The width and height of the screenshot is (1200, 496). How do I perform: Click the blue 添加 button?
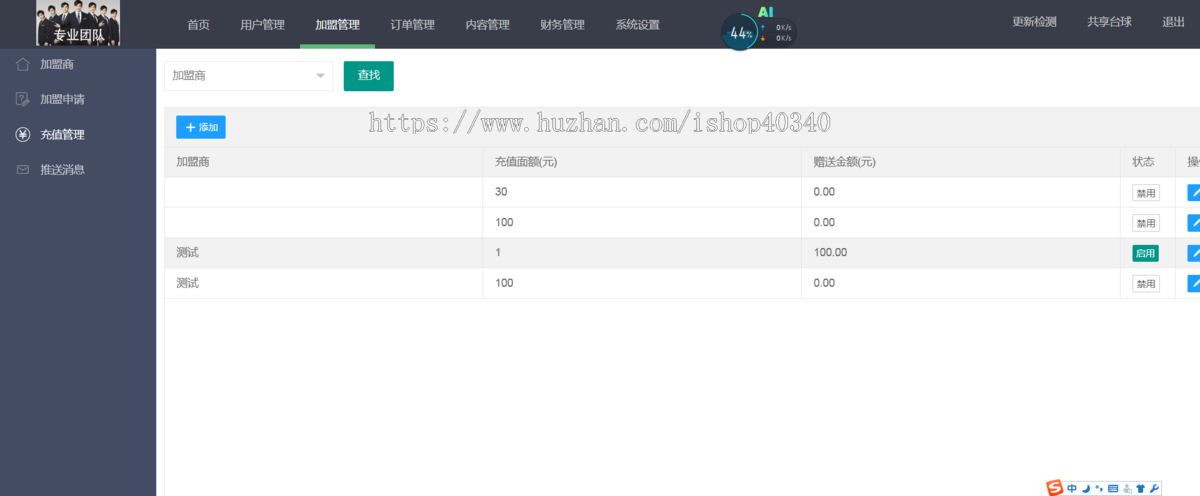[x=201, y=127]
